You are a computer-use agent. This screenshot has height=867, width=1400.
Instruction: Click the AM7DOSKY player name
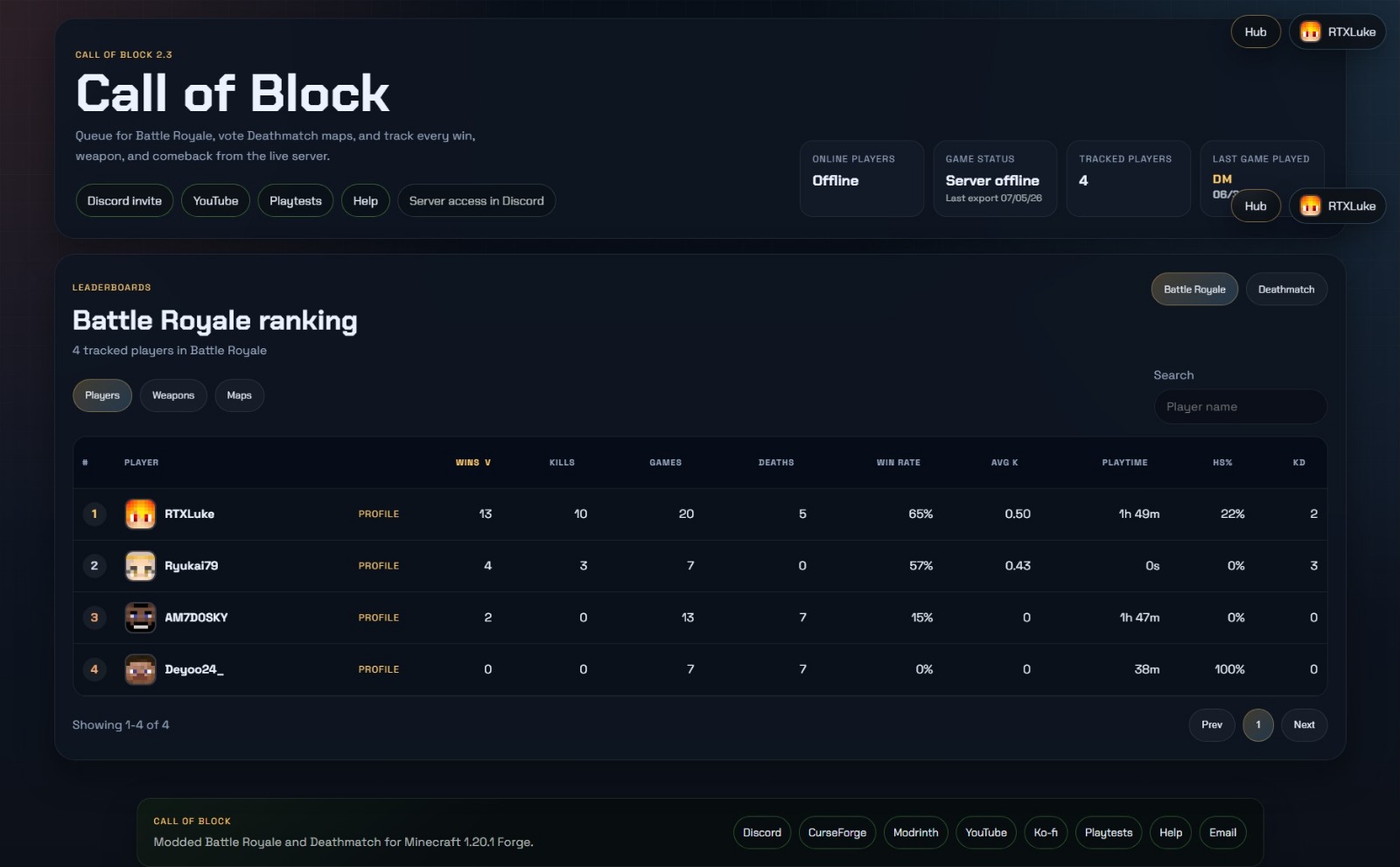pos(196,618)
